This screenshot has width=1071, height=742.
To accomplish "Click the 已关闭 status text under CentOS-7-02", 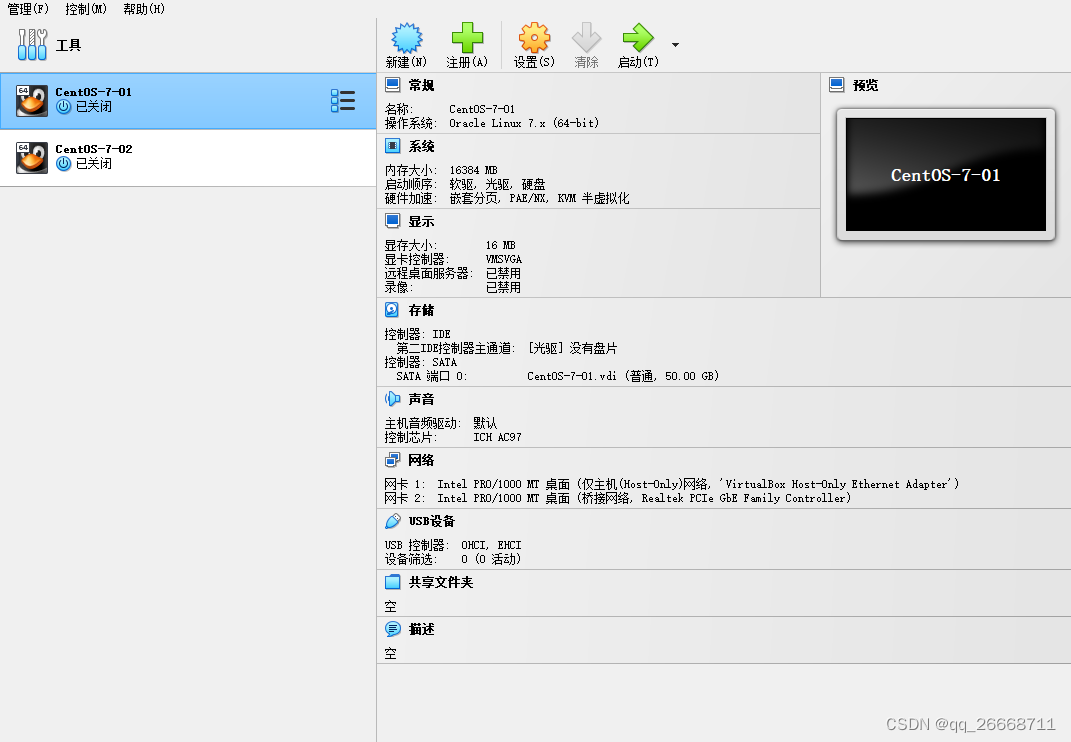I will (94, 164).
